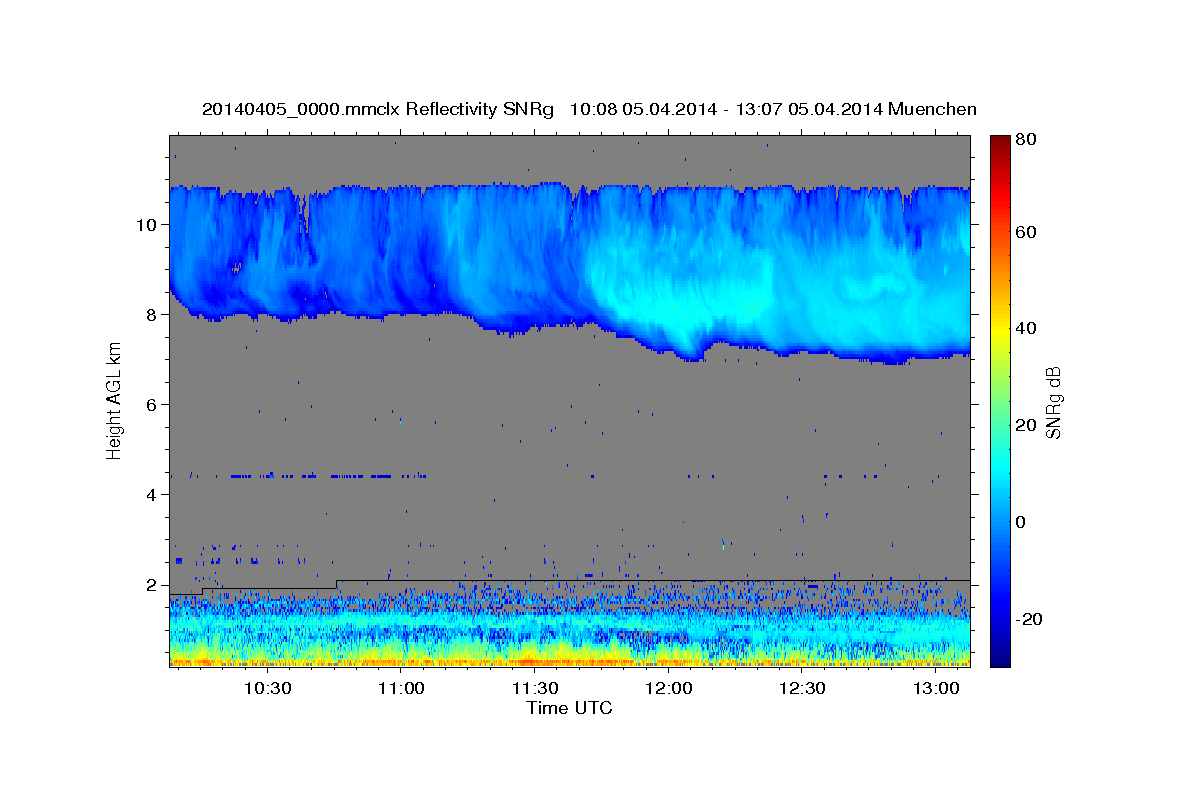
Task: Click the colorbar value 40
Action: click(1026, 328)
